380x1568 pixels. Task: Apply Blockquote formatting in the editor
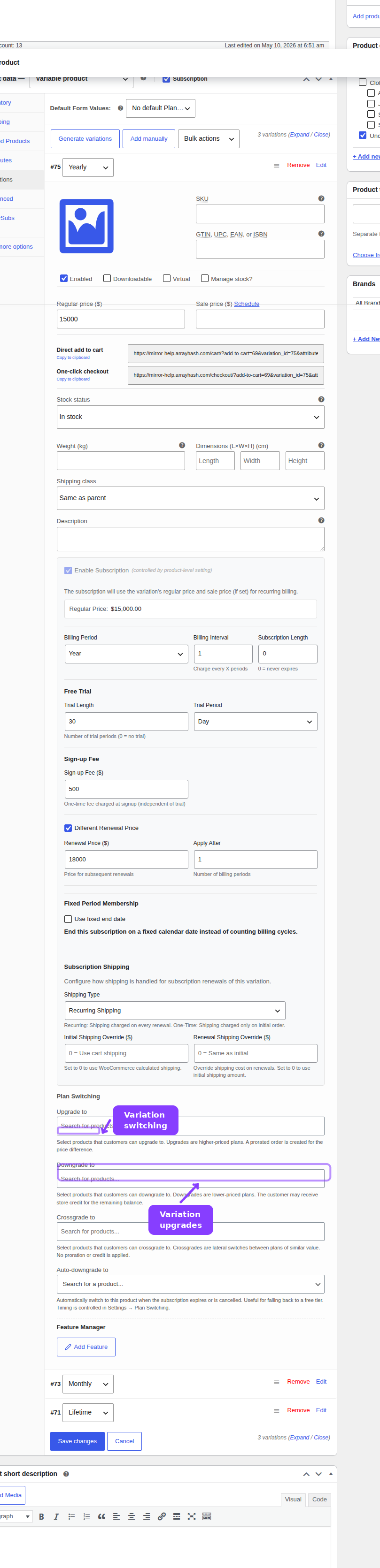[101, 1517]
